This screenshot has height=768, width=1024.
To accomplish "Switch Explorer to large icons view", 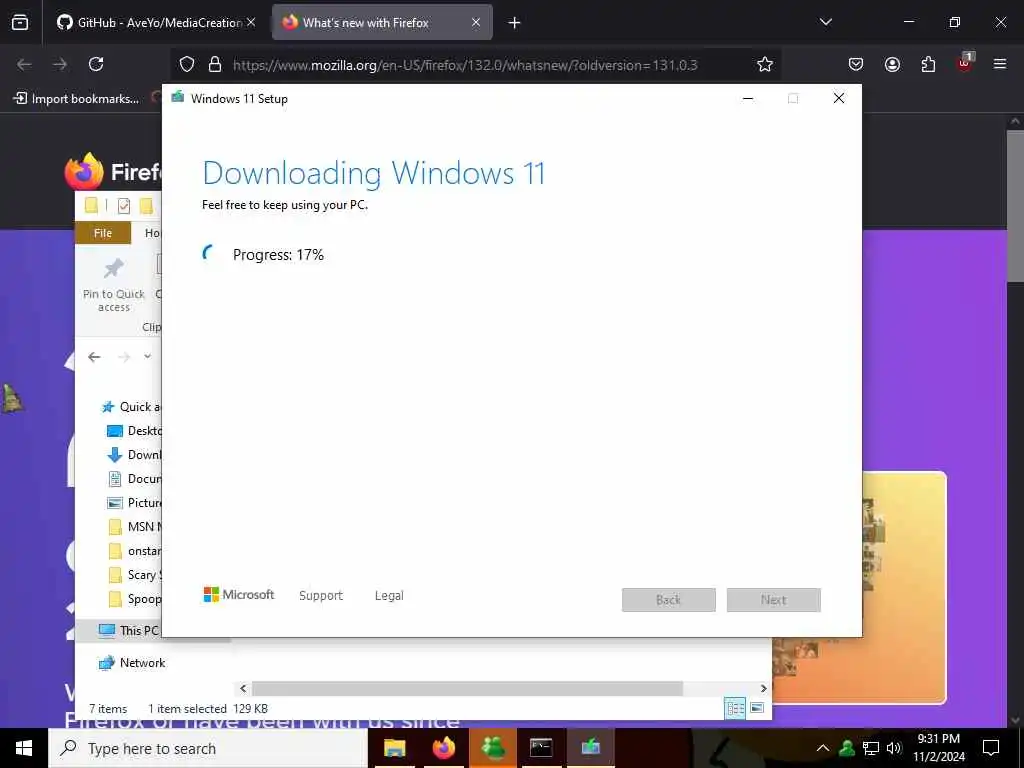I will [757, 708].
